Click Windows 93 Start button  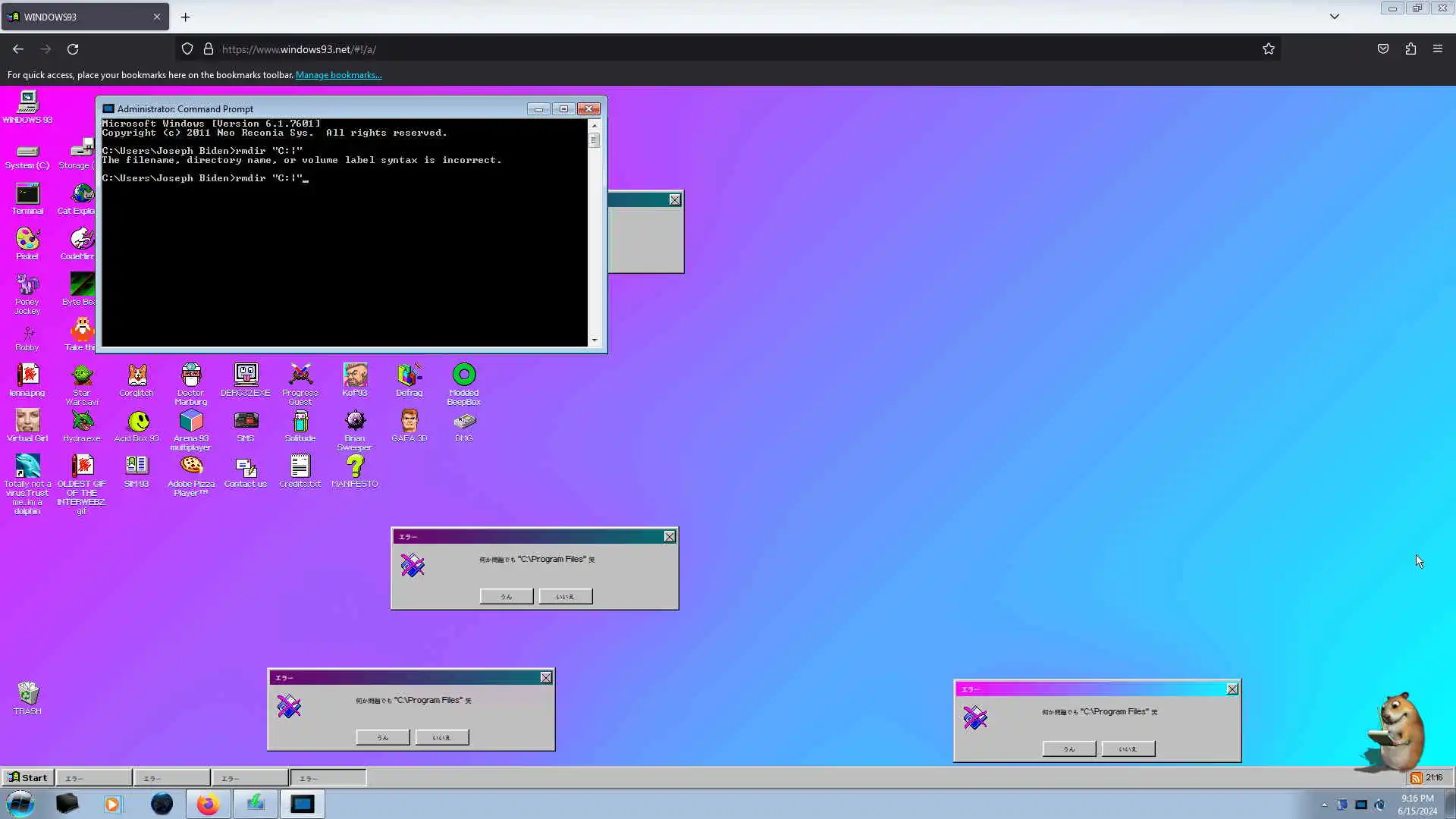click(x=27, y=777)
